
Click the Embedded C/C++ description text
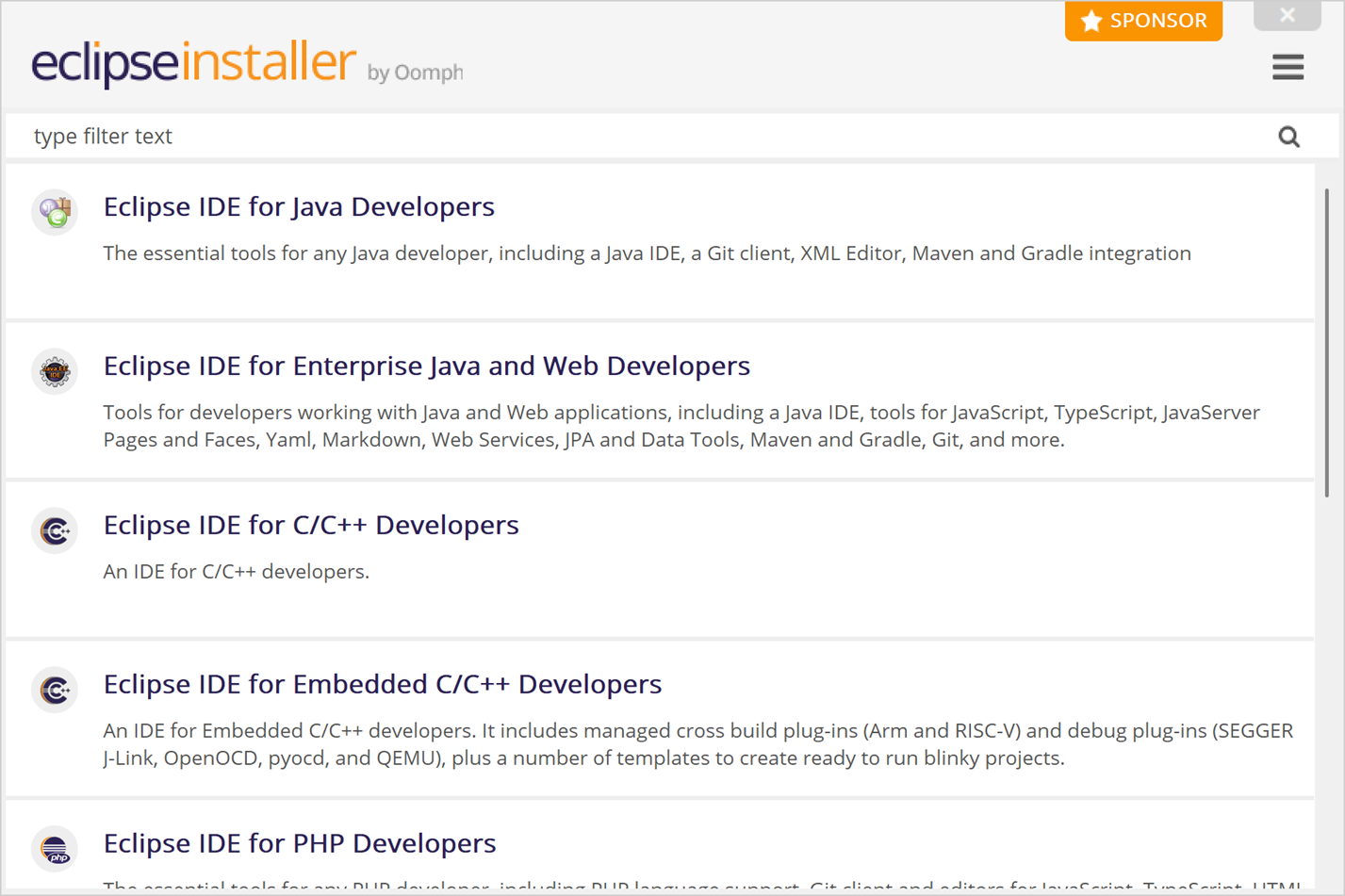[x=698, y=744]
